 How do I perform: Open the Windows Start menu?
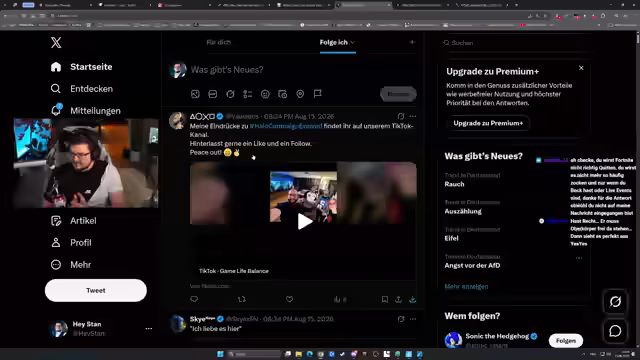click(220, 354)
